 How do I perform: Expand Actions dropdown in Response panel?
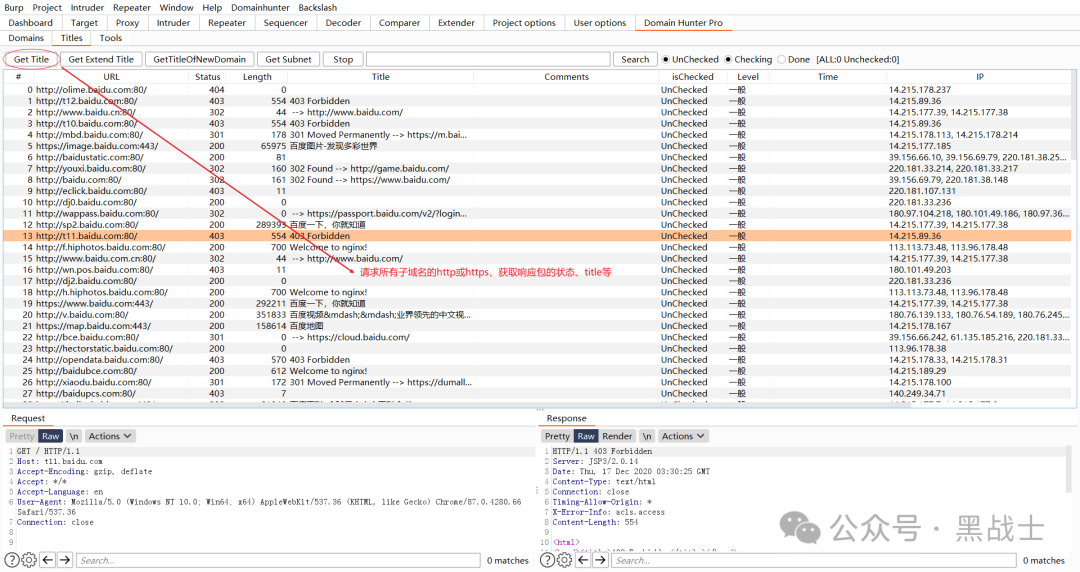coord(683,436)
